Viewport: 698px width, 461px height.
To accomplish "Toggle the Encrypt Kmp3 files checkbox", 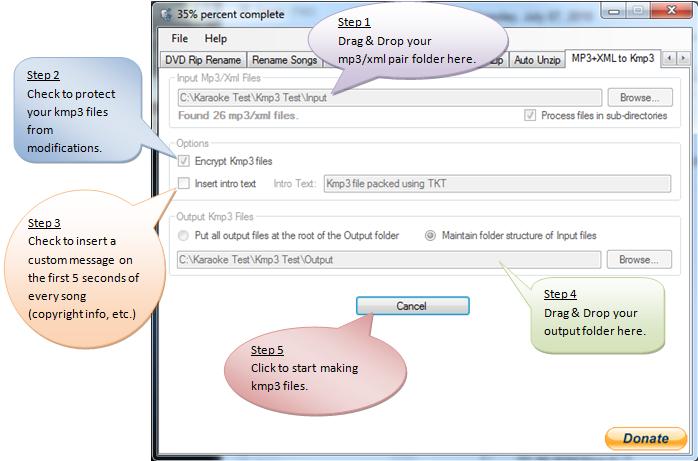I will tap(184, 161).
